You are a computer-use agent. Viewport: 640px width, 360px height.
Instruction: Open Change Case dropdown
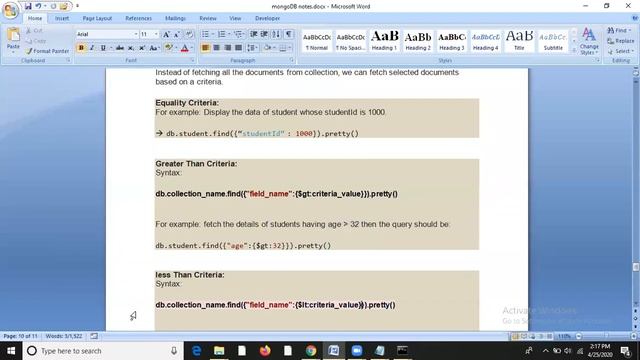pos(154,48)
